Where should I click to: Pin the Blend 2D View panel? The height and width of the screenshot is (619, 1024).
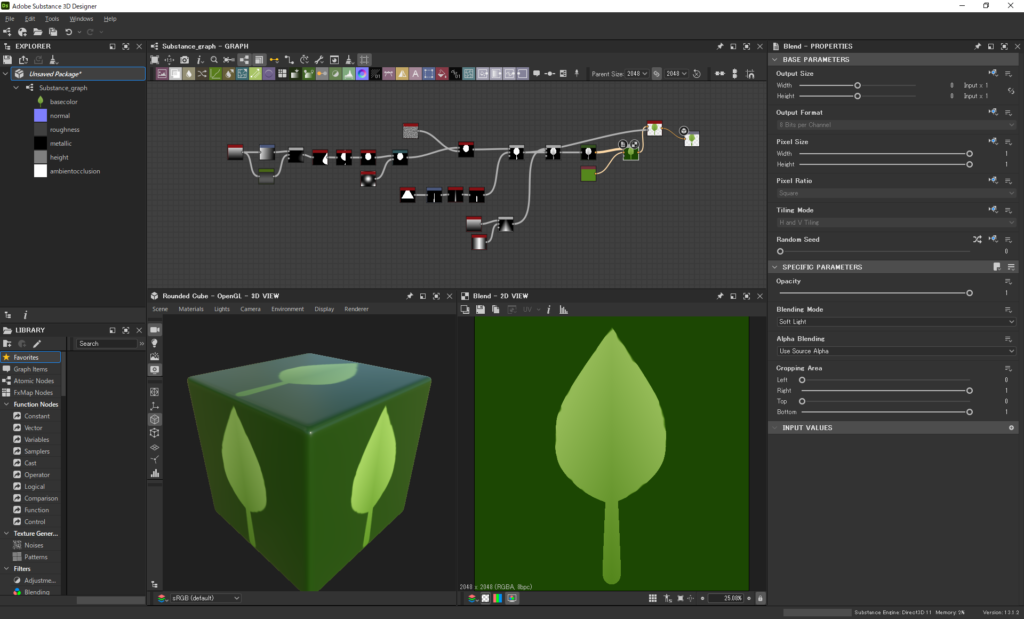720,296
